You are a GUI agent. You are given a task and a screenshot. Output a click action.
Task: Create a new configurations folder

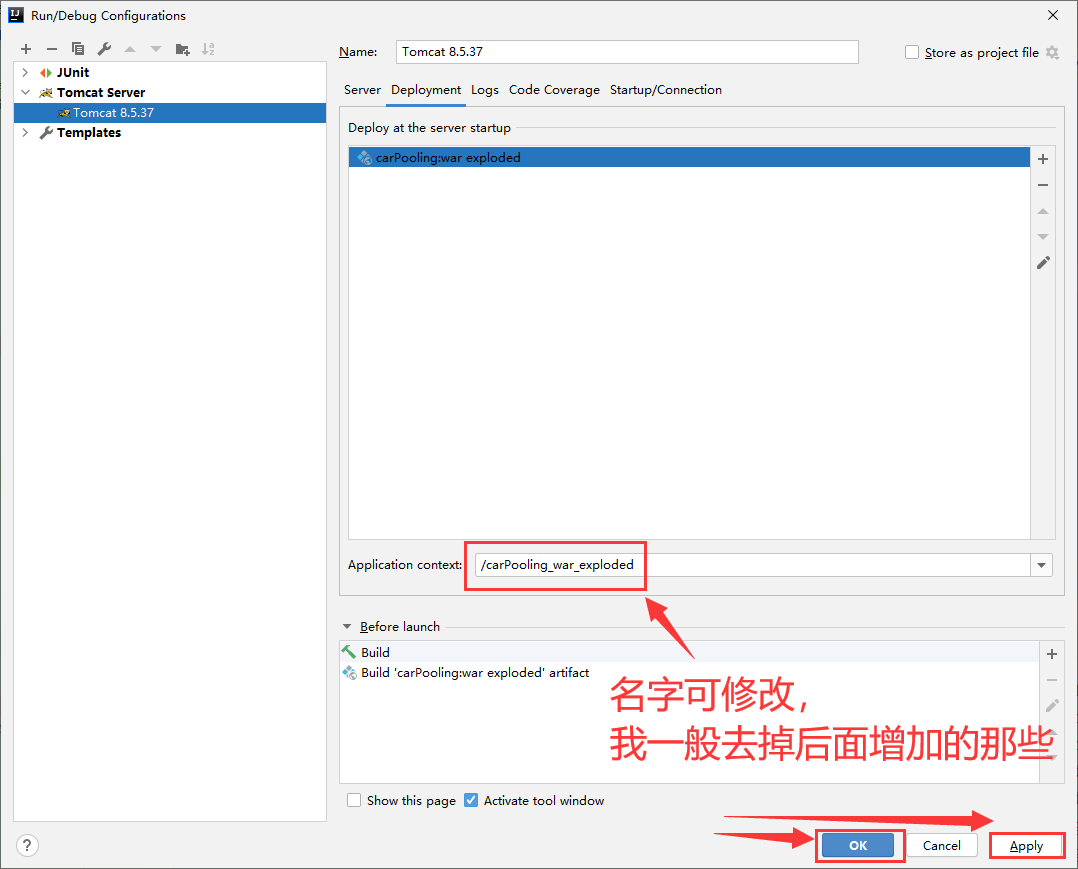pos(182,48)
